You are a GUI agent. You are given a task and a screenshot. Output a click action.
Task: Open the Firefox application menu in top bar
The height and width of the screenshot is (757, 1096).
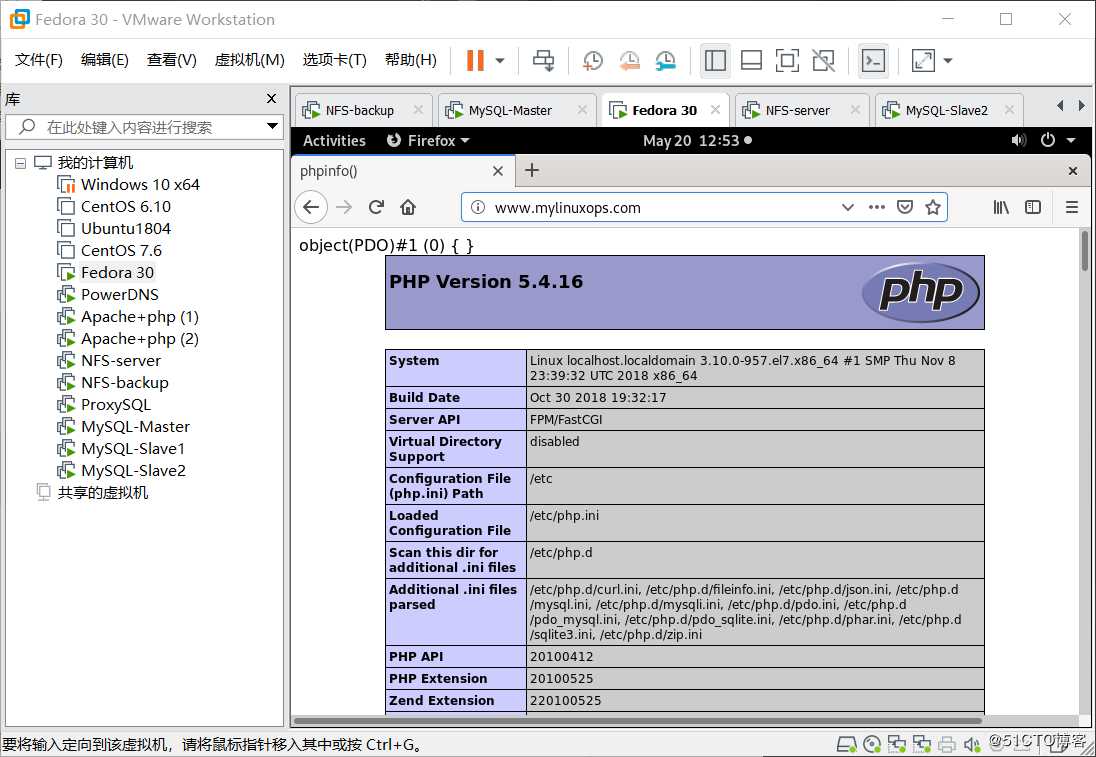[x=428, y=140]
